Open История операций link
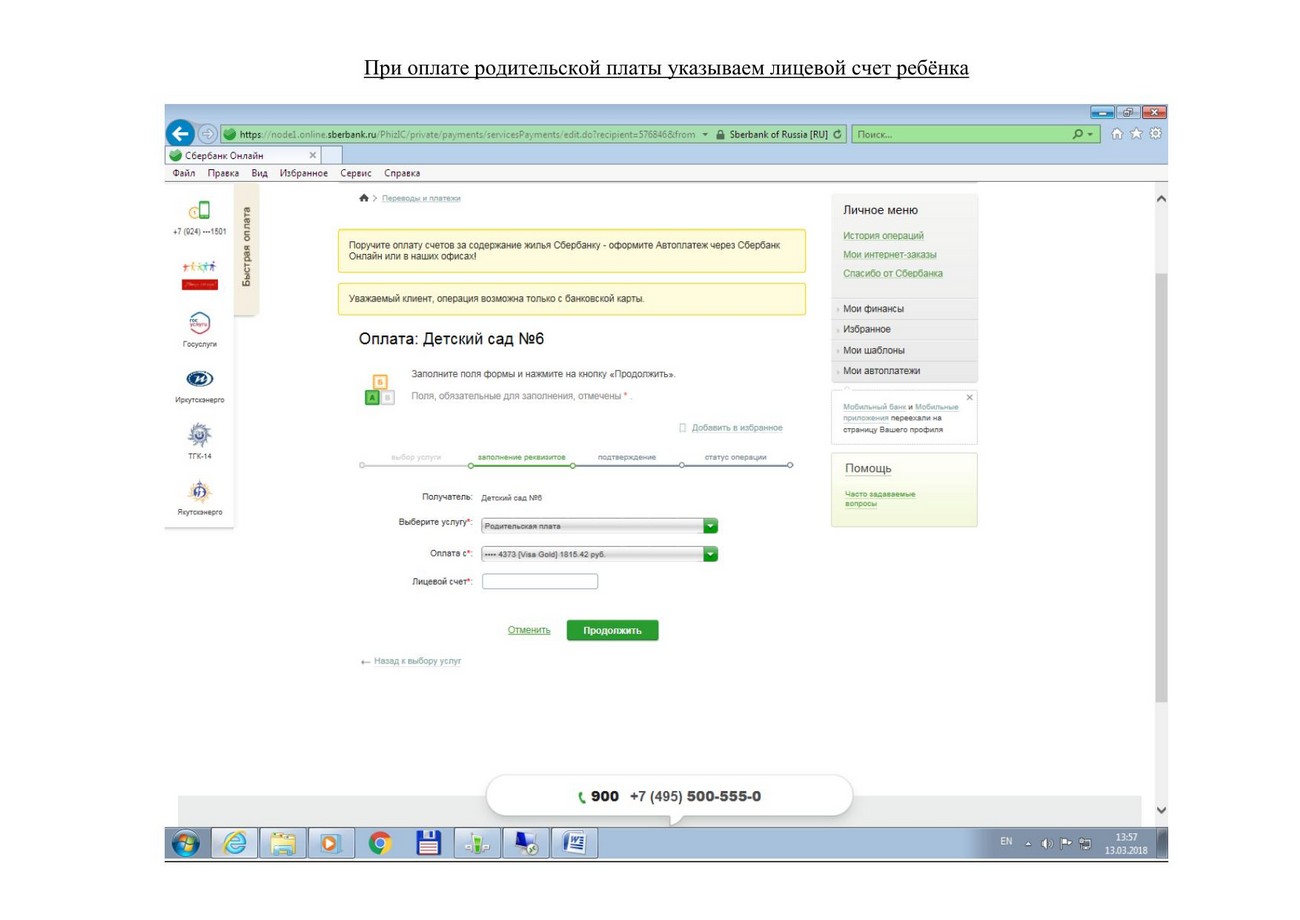 click(x=883, y=235)
